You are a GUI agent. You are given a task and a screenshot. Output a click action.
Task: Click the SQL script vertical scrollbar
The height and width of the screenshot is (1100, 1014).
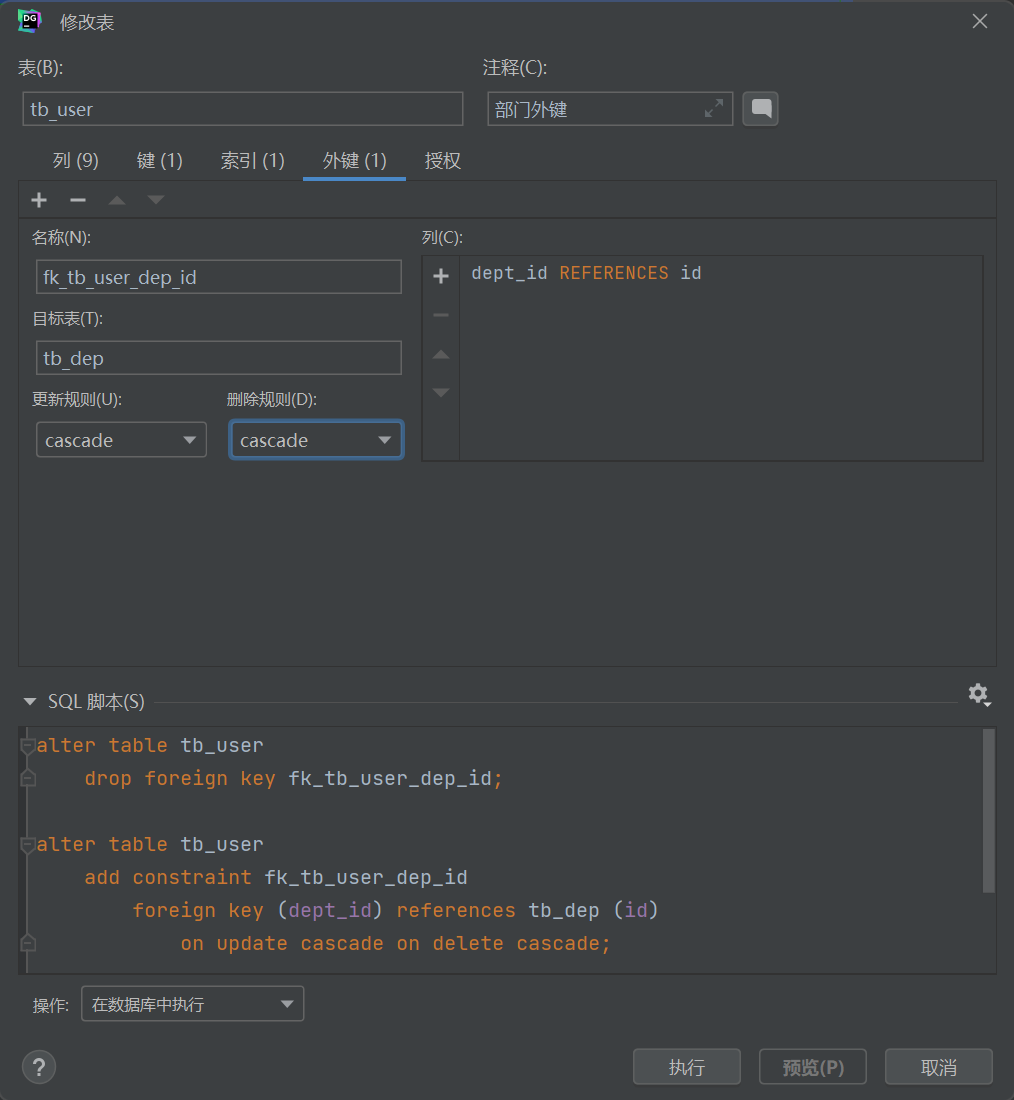(x=988, y=810)
